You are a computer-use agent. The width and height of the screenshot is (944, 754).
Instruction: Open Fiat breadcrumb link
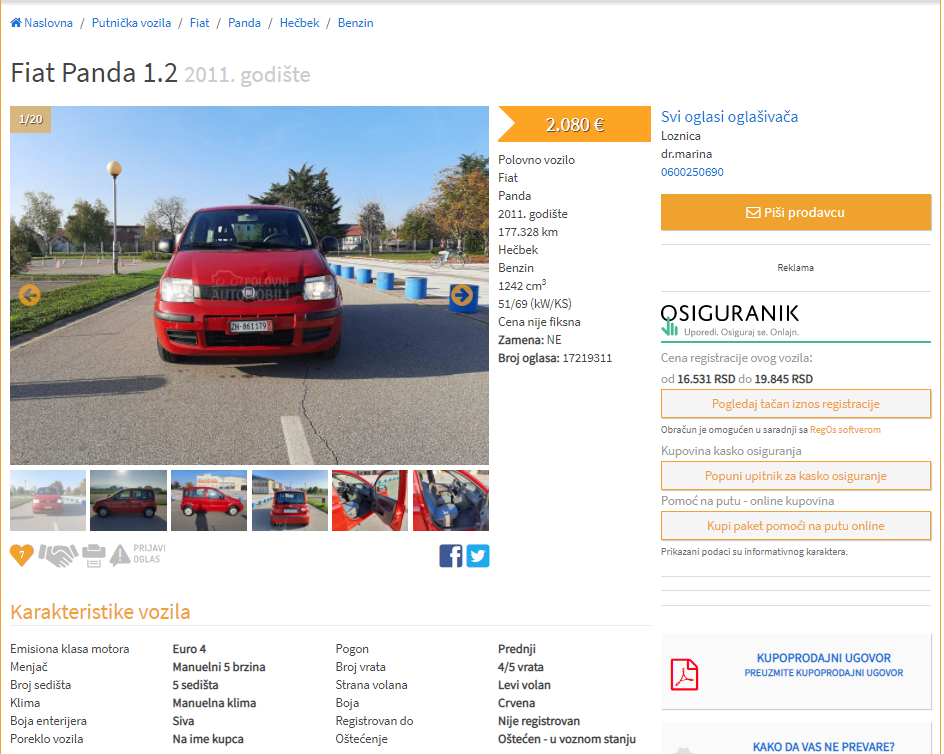click(x=199, y=23)
